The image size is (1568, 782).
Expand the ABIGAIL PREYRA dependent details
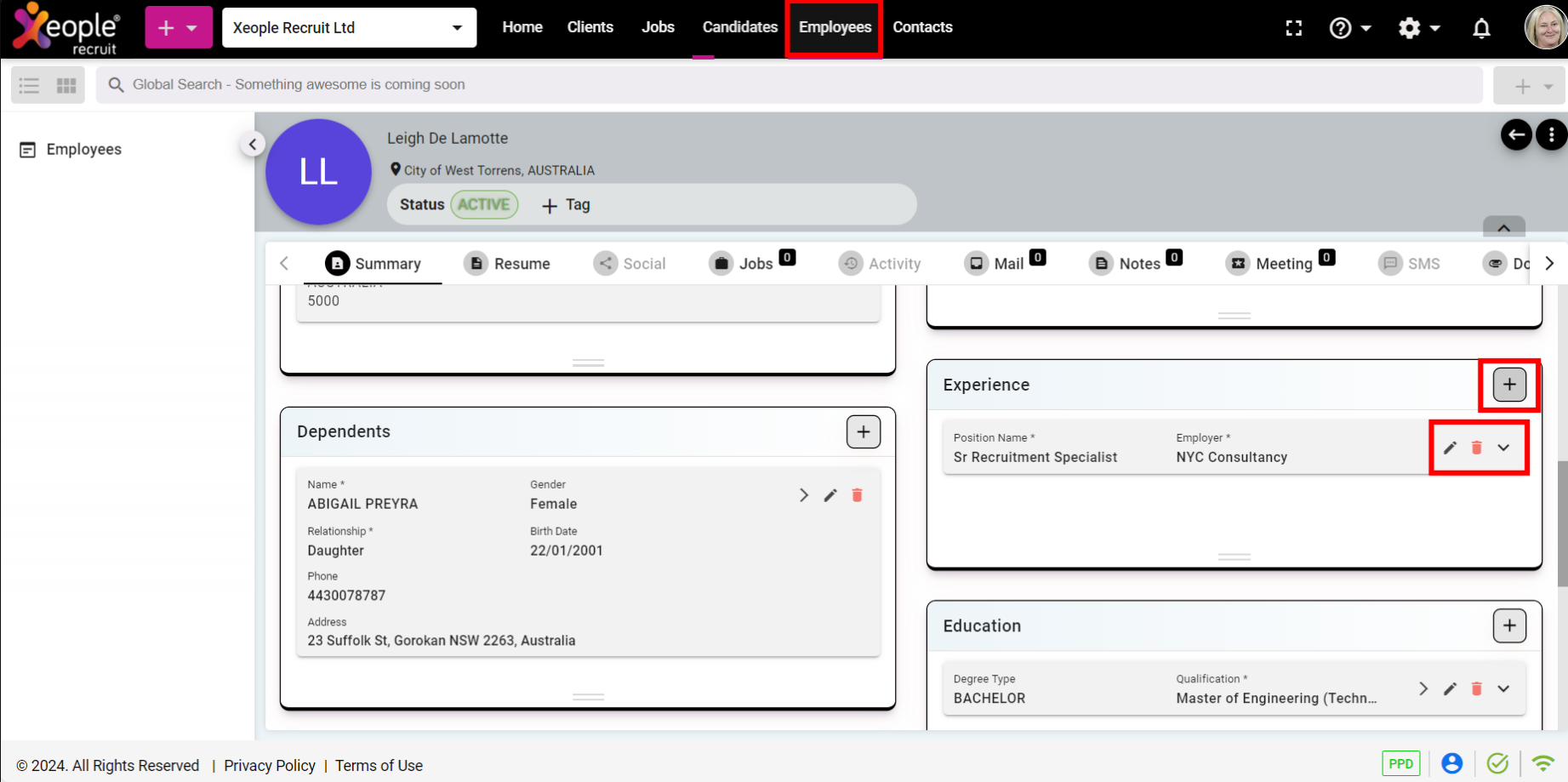click(803, 495)
